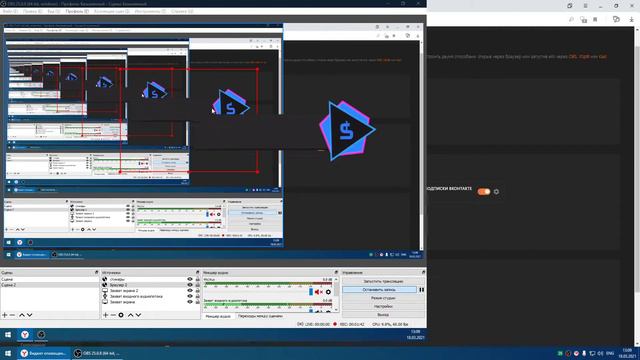
Task: Open the Справка menu in OBS
Action: coord(182,11)
